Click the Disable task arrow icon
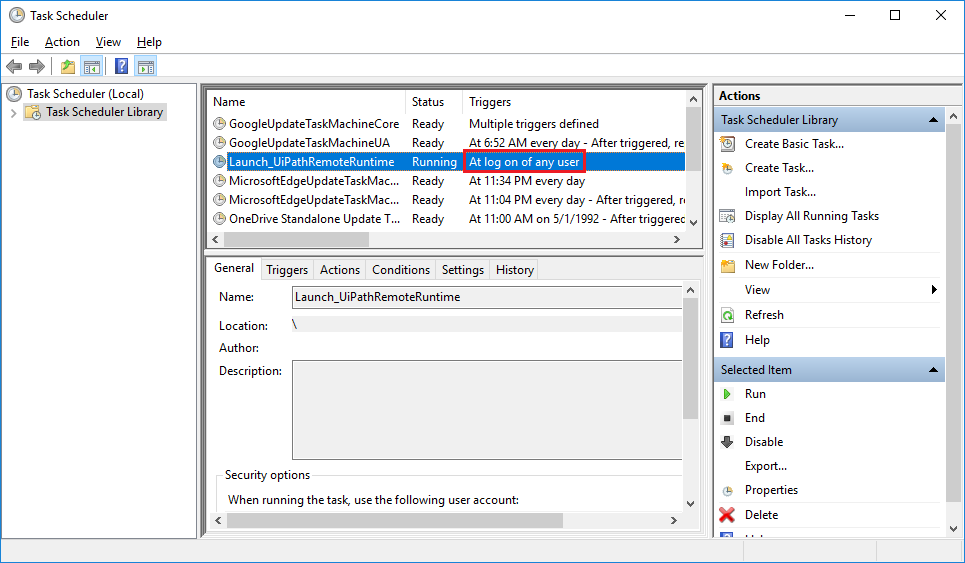Image resolution: width=965 pixels, height=563 pixels. (x=727, y=442)
